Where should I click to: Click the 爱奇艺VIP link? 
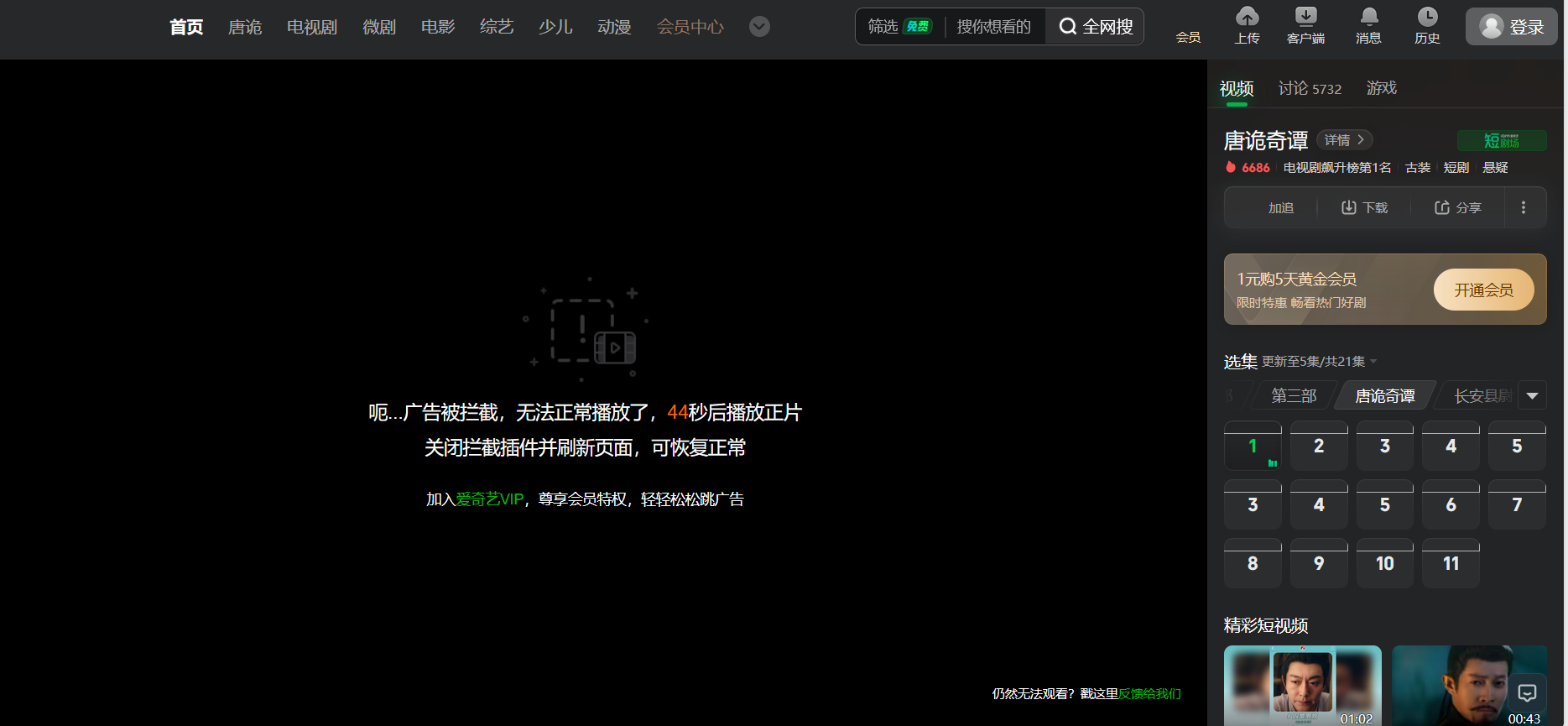(x=489, y=499)
